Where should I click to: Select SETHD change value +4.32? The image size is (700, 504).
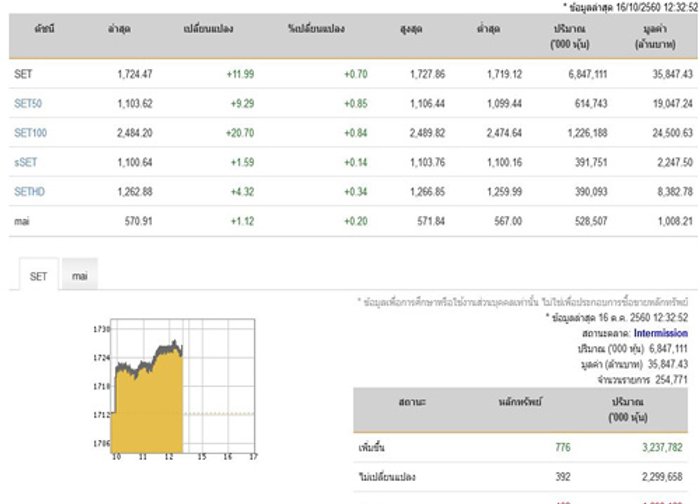(242, 192)
